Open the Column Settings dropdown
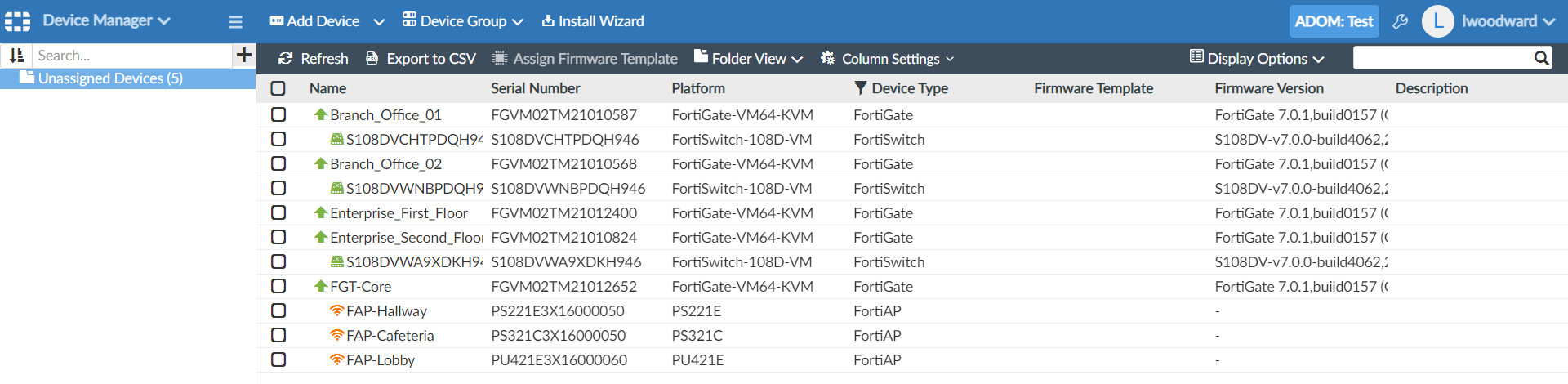The image size is (1568, 384). coord(889,59)
